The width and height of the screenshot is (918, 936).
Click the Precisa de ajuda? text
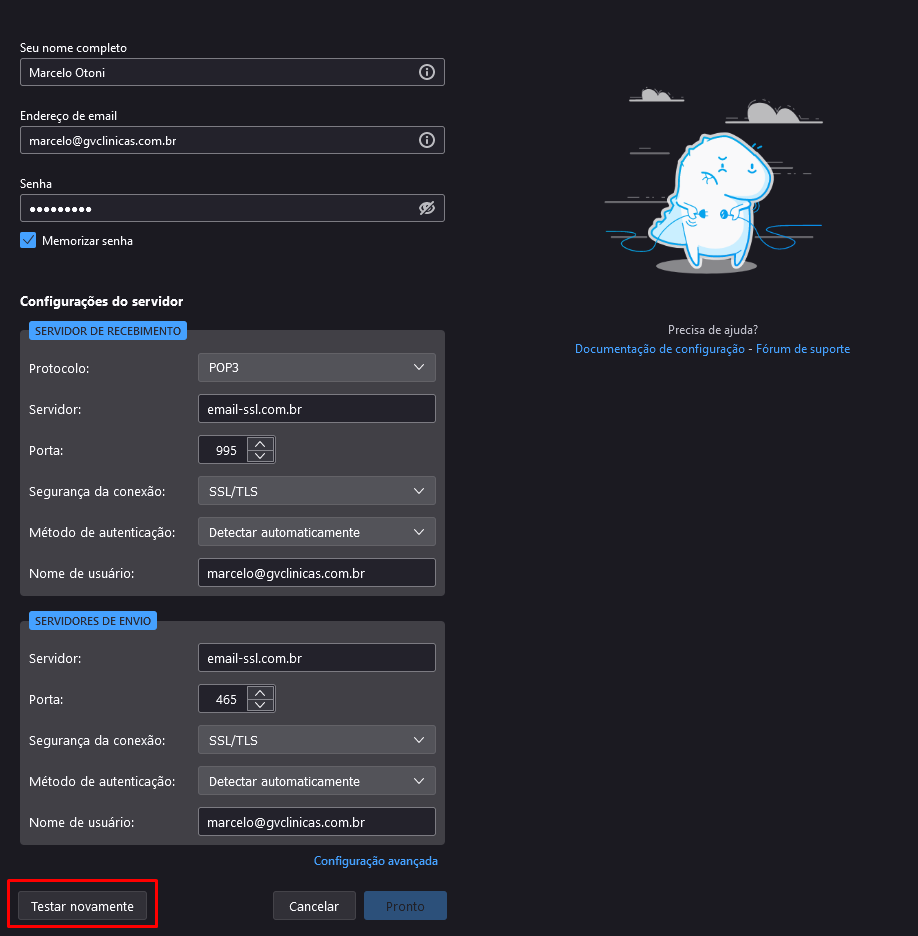coord(713,330)
